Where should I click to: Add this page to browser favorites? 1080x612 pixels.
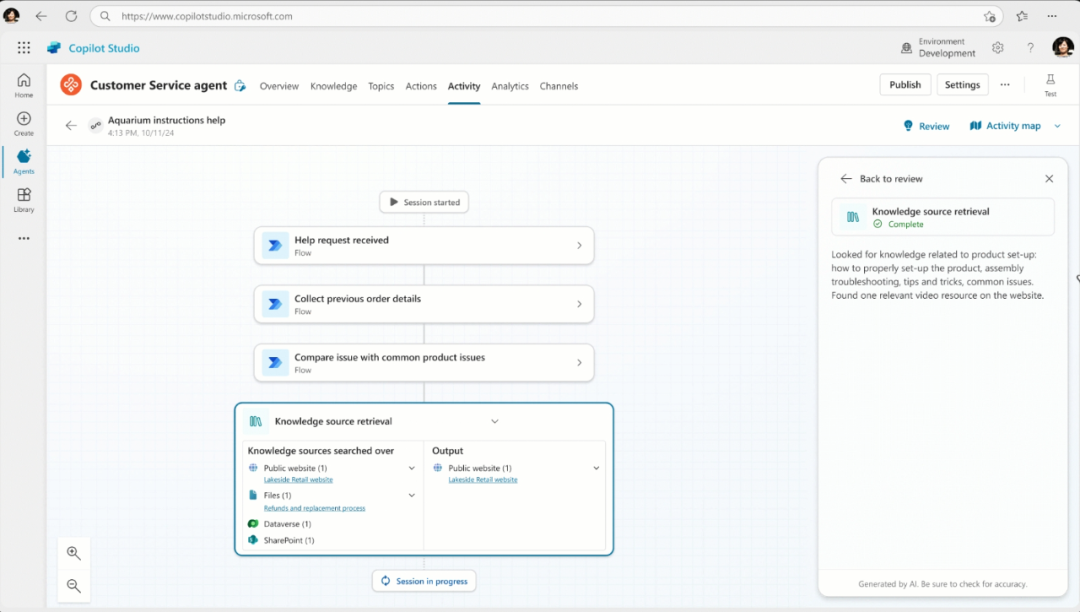990,17
